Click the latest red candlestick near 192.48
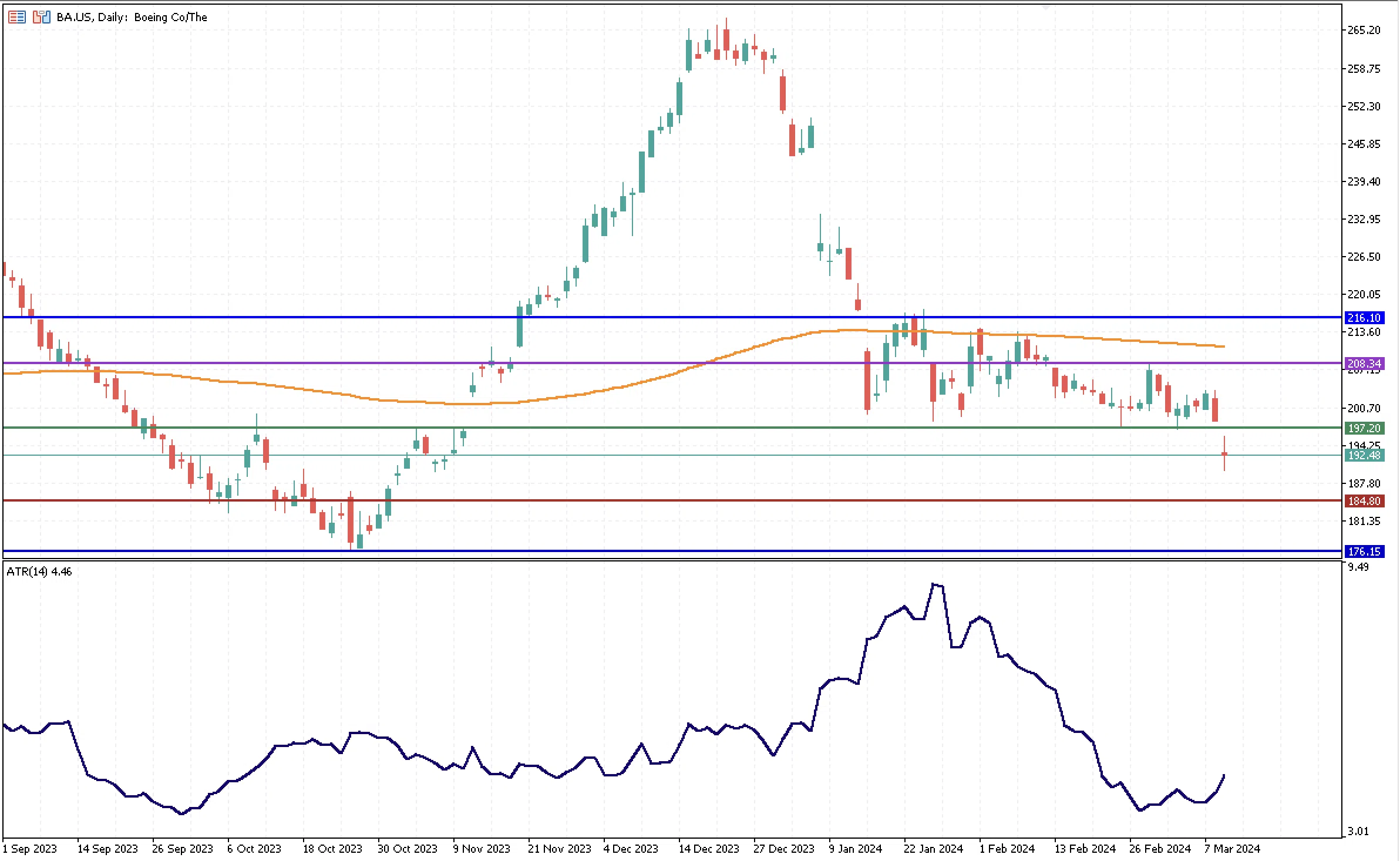The image size is (1400, 861). (x=1224, y=453)
